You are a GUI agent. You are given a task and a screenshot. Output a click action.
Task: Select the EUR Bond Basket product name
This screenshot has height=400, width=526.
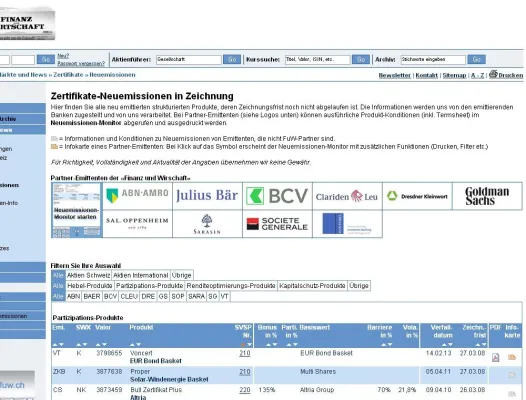tap(156, 361)
